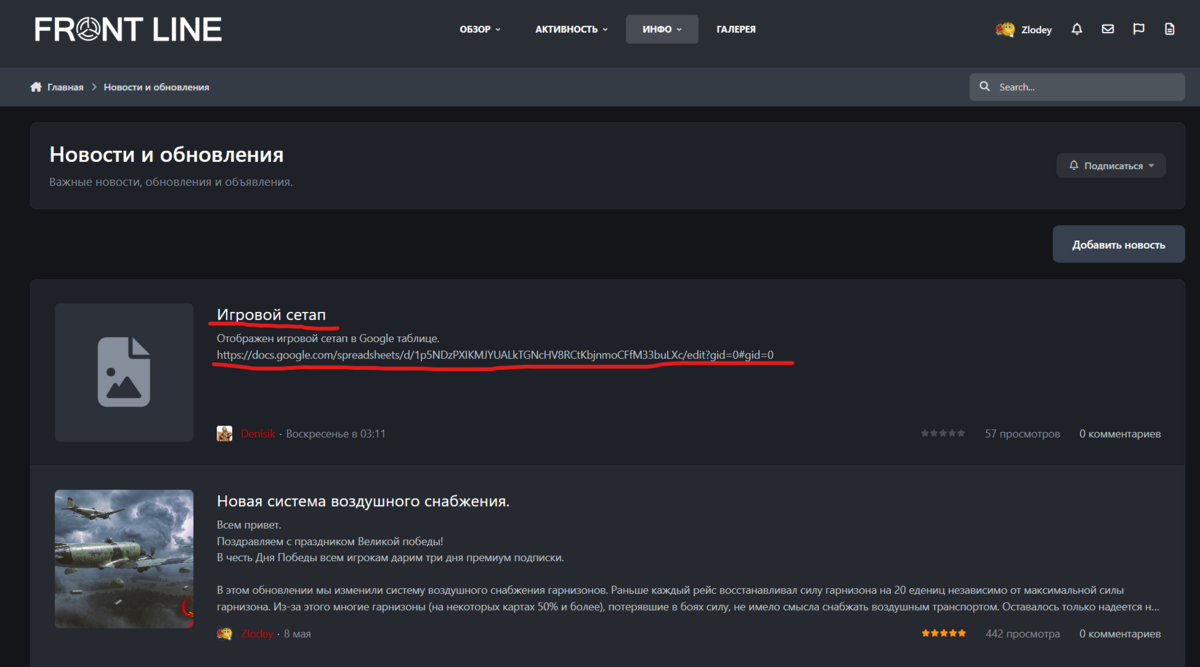The image size is (1200, 667).
Task: Click the home icon in breadcrumb
Action: [36, 87]
